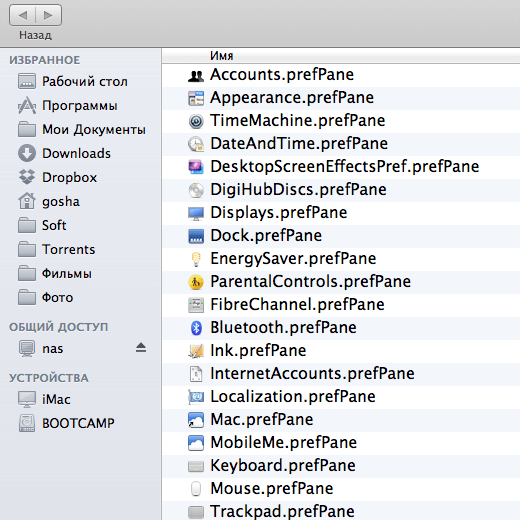The height and width of the screenshot is (520, 520).
Task: Select the Mac.prefPane file name
Action: 262,420
